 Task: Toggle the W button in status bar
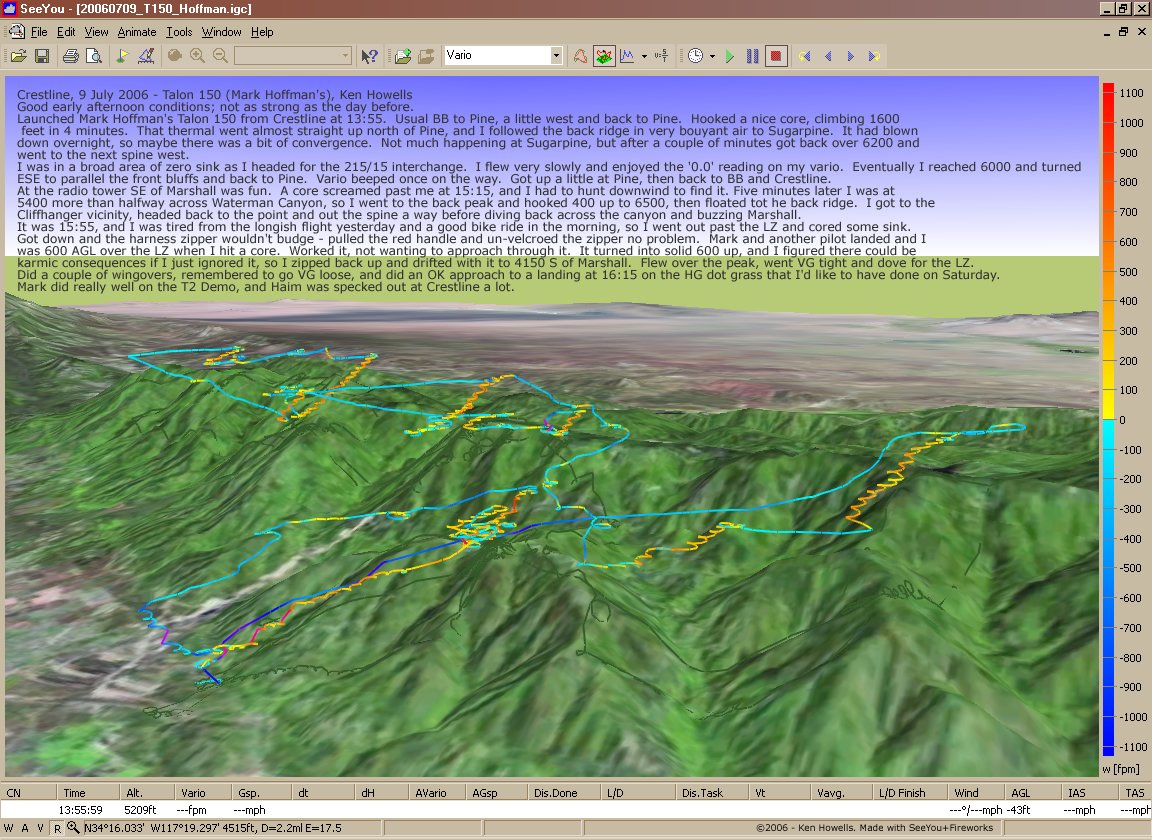[10, 828]
